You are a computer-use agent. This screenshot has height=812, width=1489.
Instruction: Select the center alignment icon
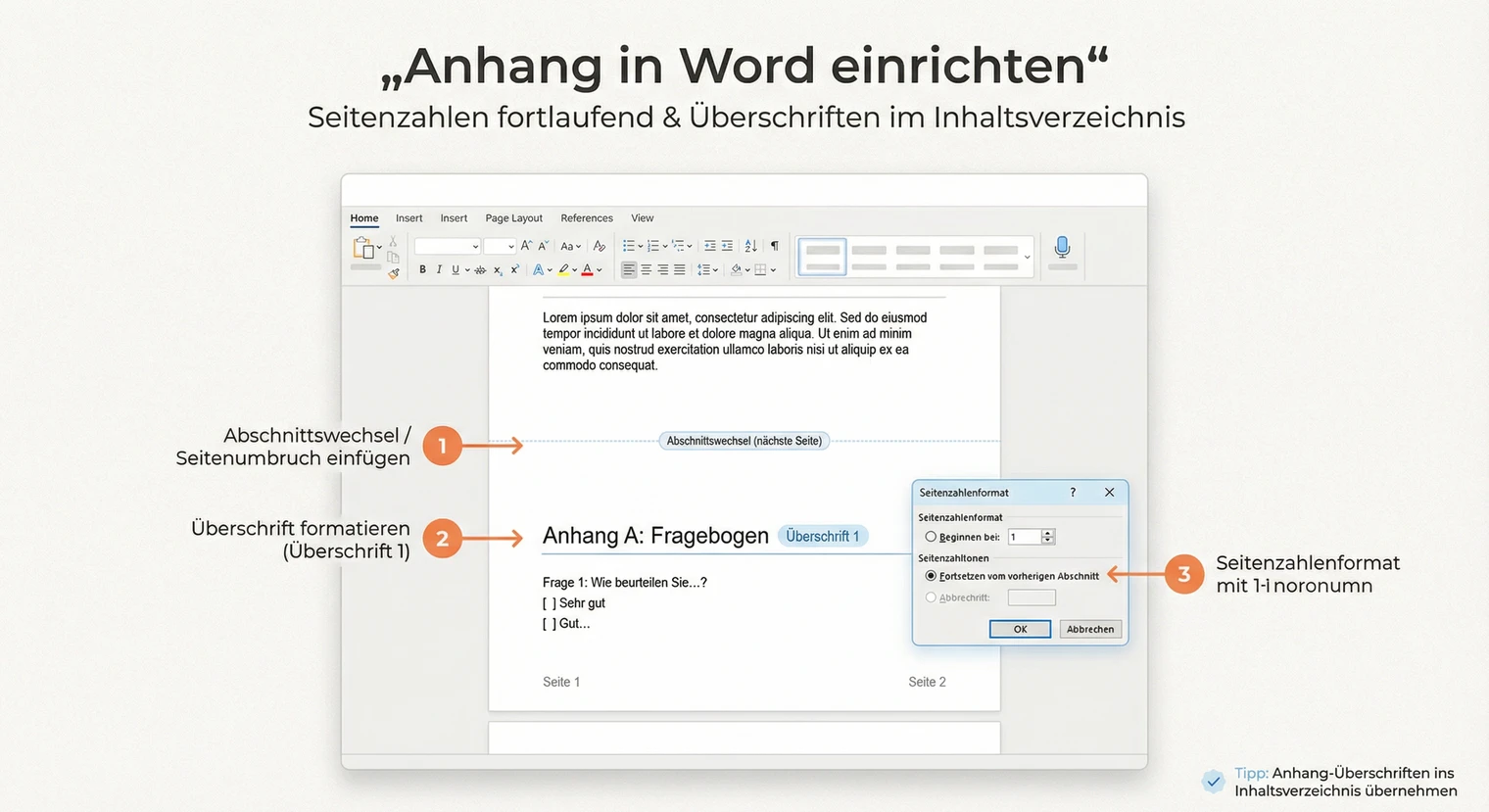646,269
